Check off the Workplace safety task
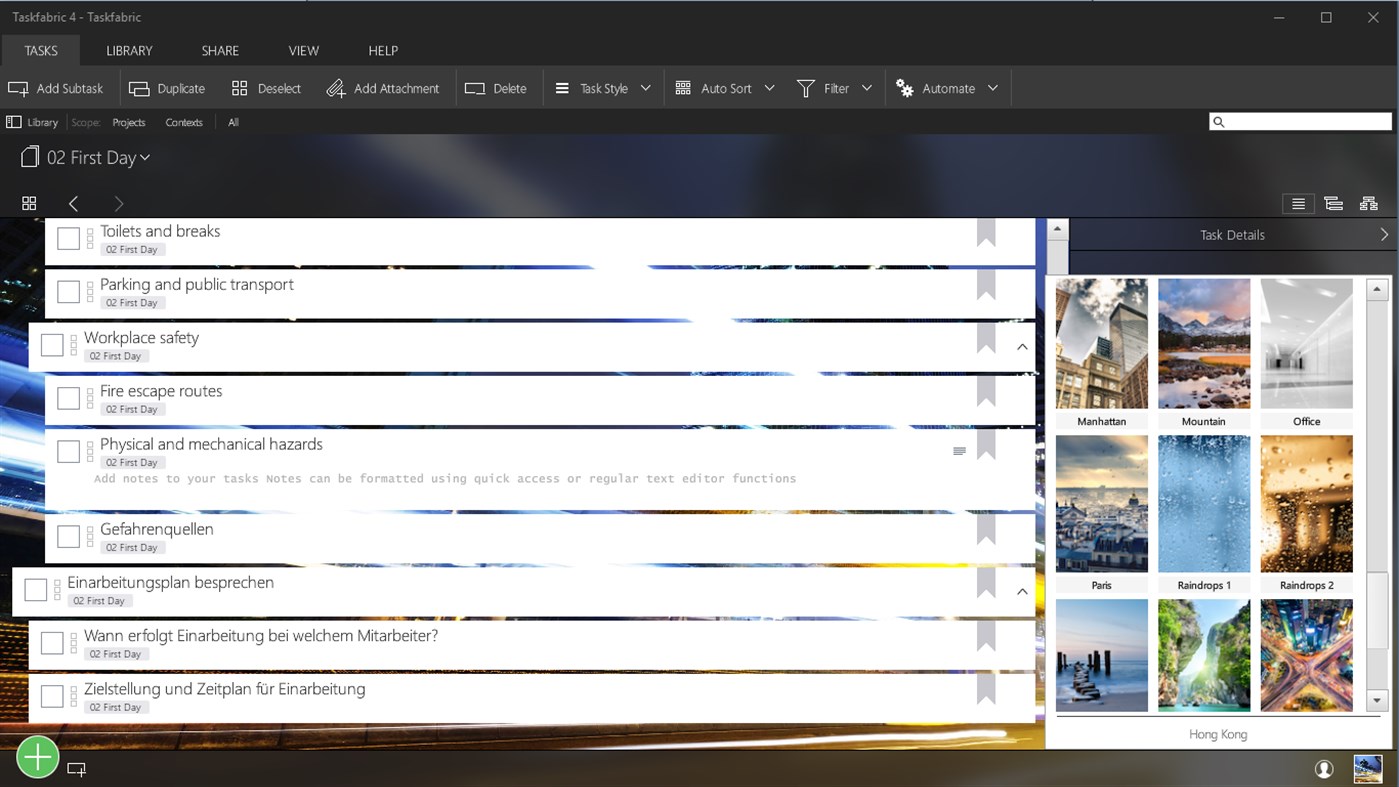Viewport: 1399px width, 787px height. point(53,344)
